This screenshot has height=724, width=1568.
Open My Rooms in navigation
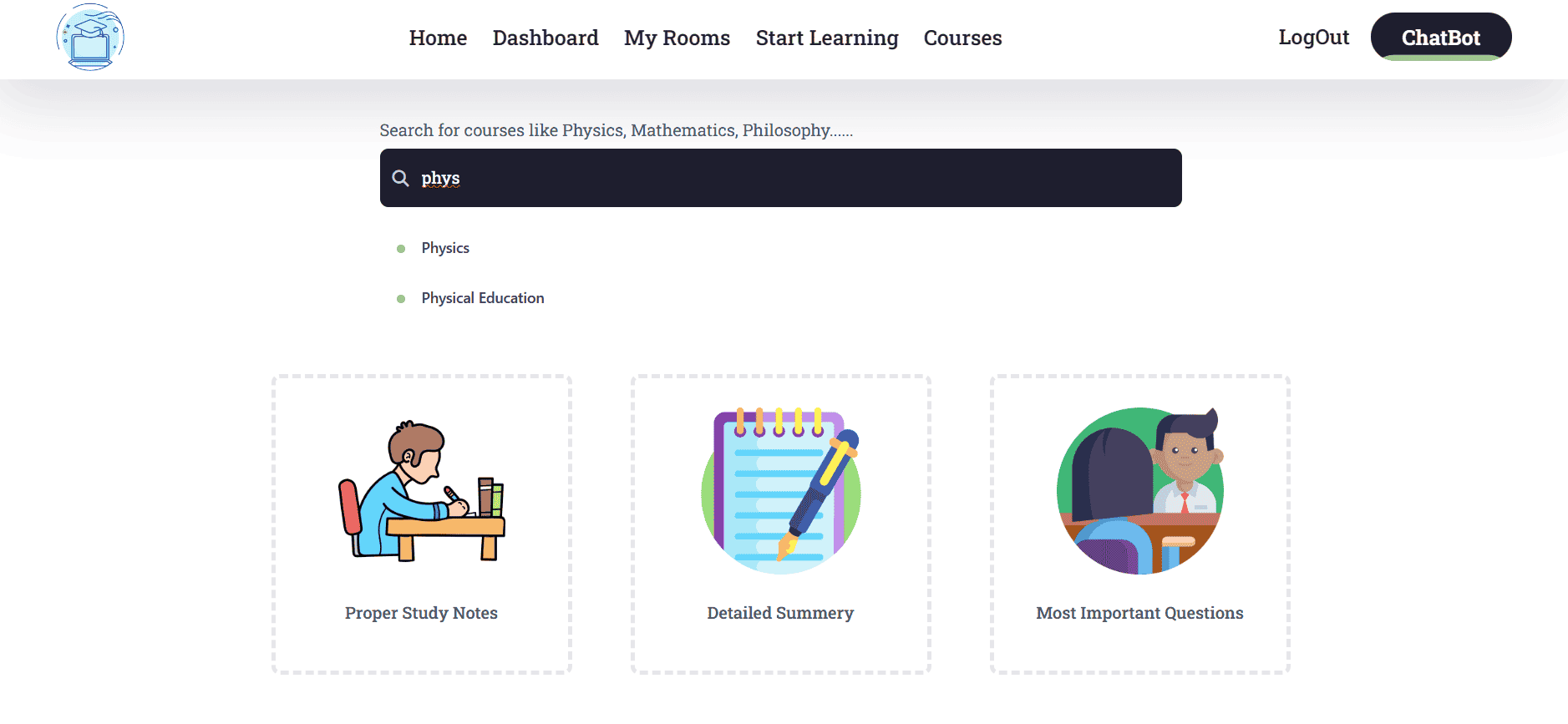click(677, 38)
